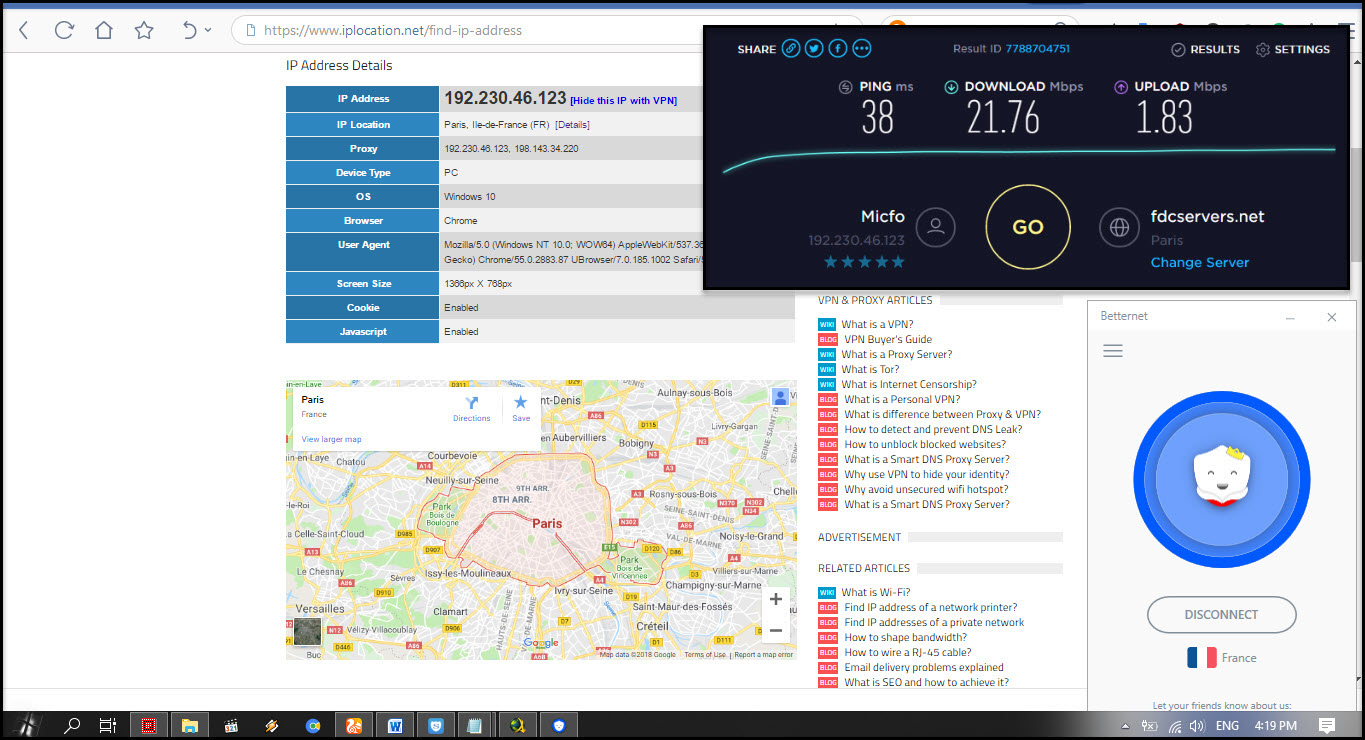Switch to the Notepad app on the taskbar

(476, 726)
